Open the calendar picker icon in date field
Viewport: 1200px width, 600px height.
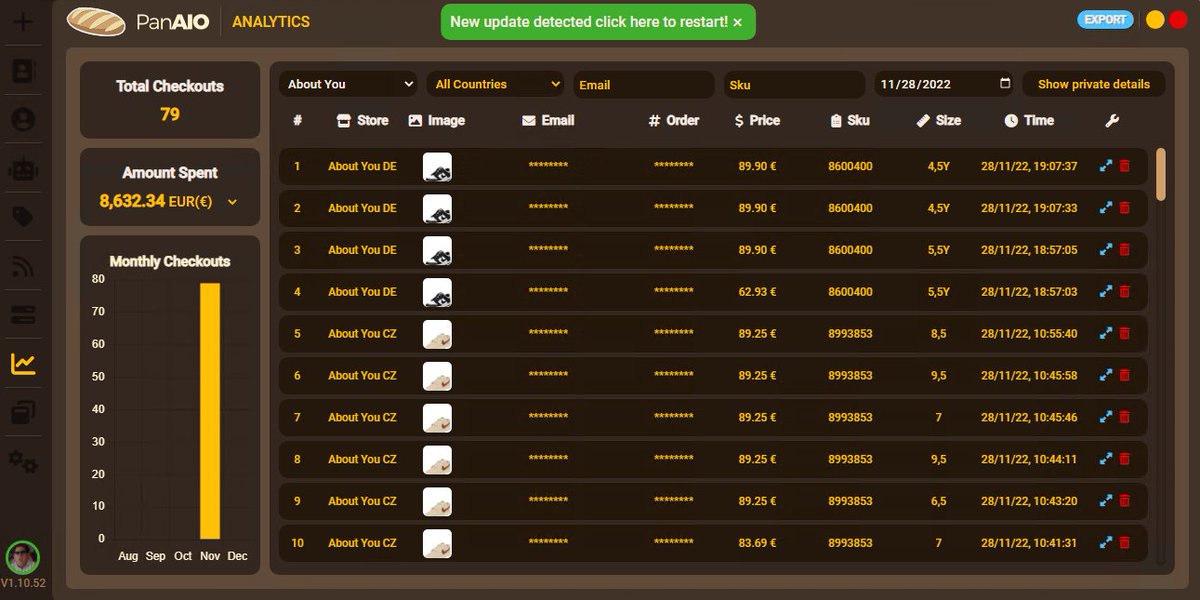click(1005, 84)
